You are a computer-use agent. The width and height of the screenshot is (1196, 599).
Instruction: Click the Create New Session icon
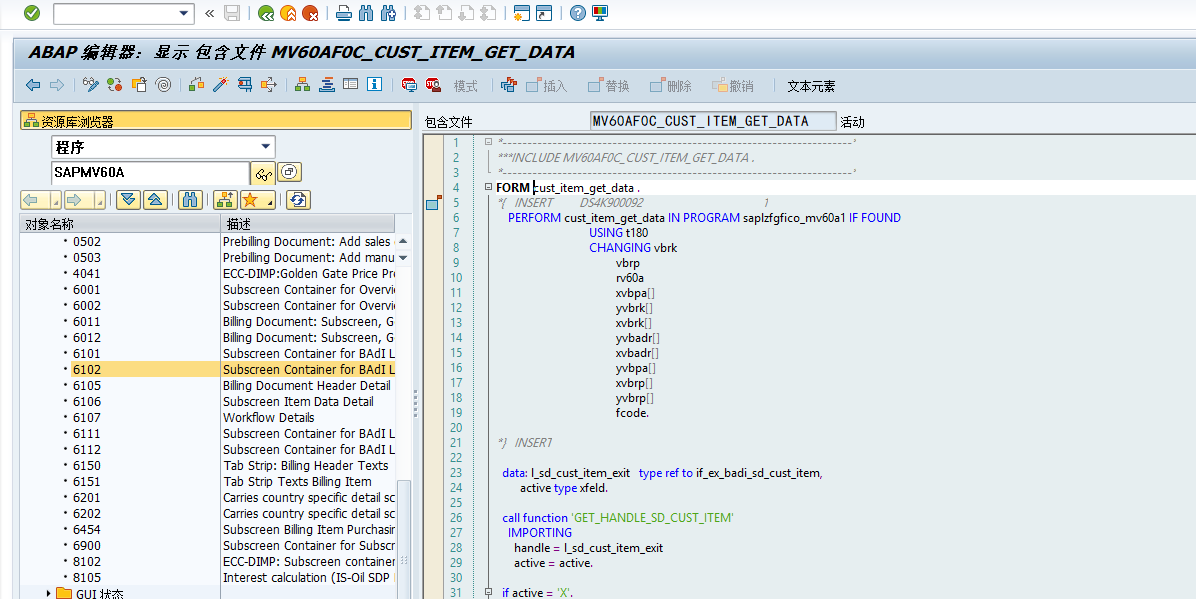[x=522, y=13]
